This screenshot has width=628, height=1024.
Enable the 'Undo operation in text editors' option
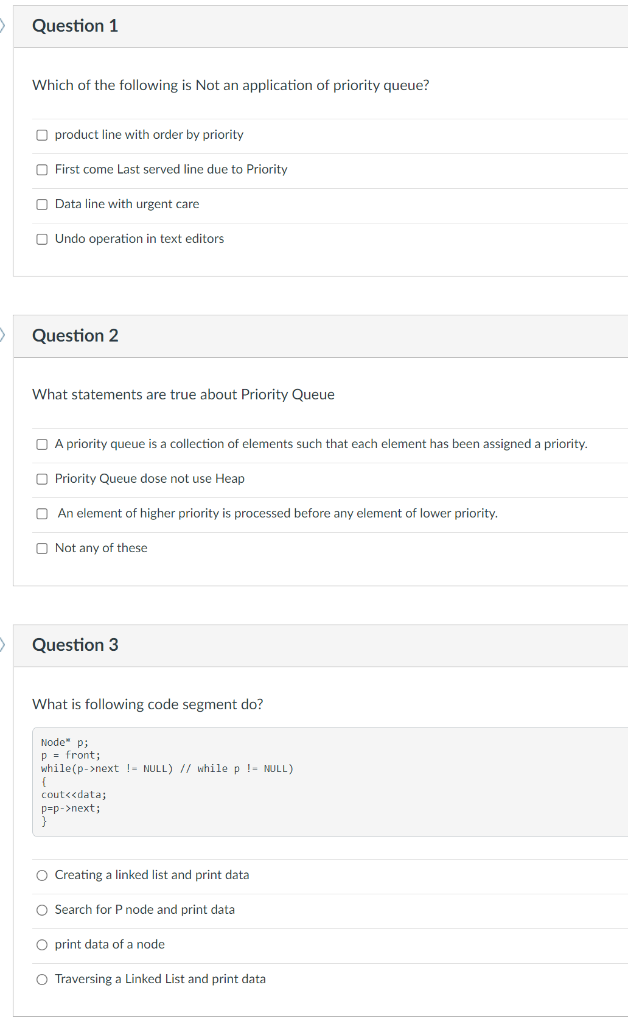pos(41,238)
